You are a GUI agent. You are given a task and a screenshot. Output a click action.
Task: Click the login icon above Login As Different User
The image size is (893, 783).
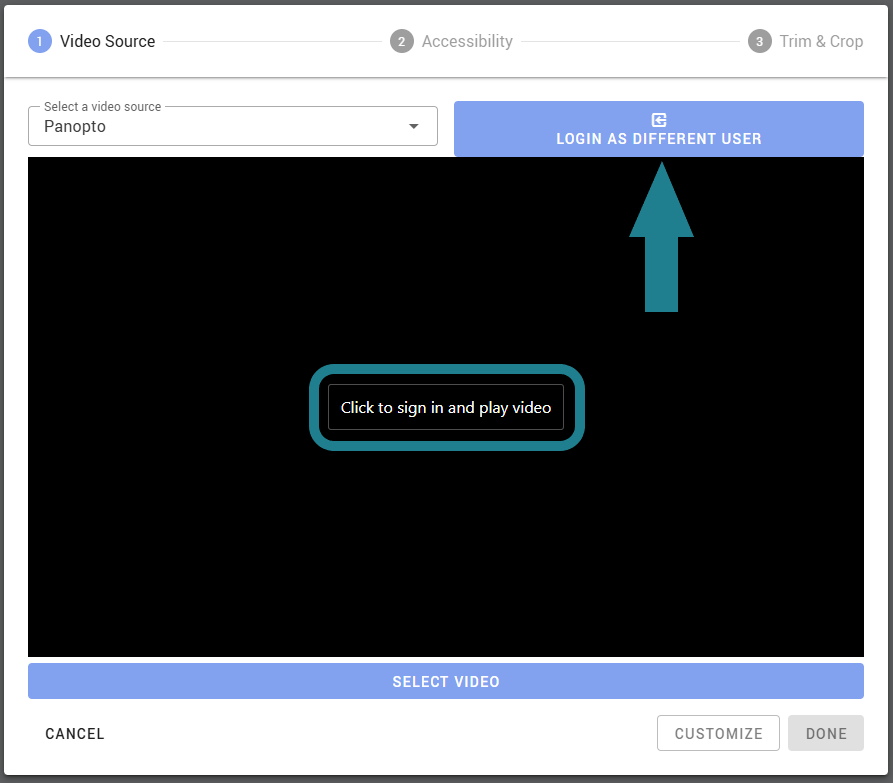658,120
